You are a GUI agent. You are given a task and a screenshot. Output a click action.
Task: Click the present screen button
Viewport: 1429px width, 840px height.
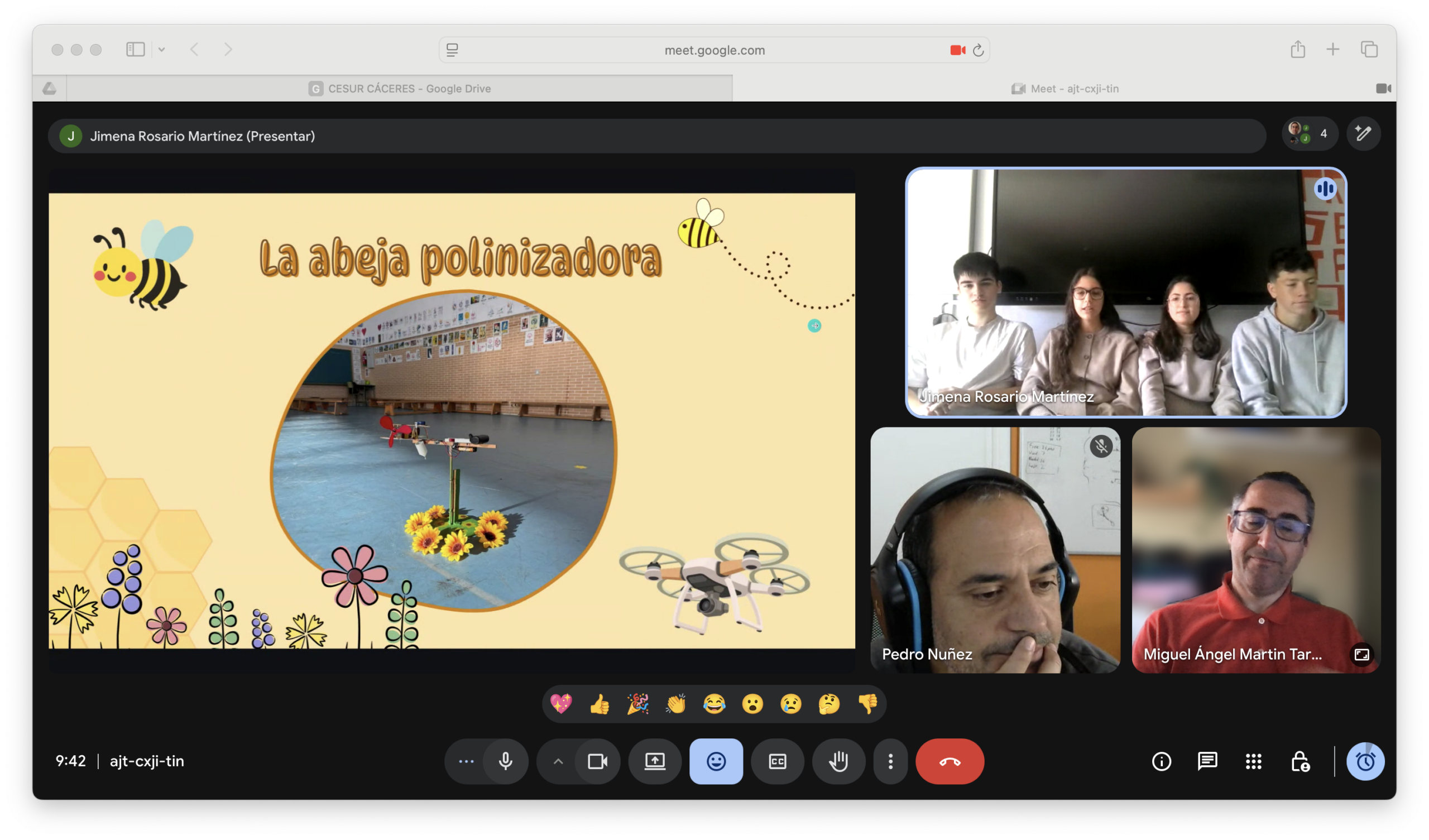coord(654,761)
